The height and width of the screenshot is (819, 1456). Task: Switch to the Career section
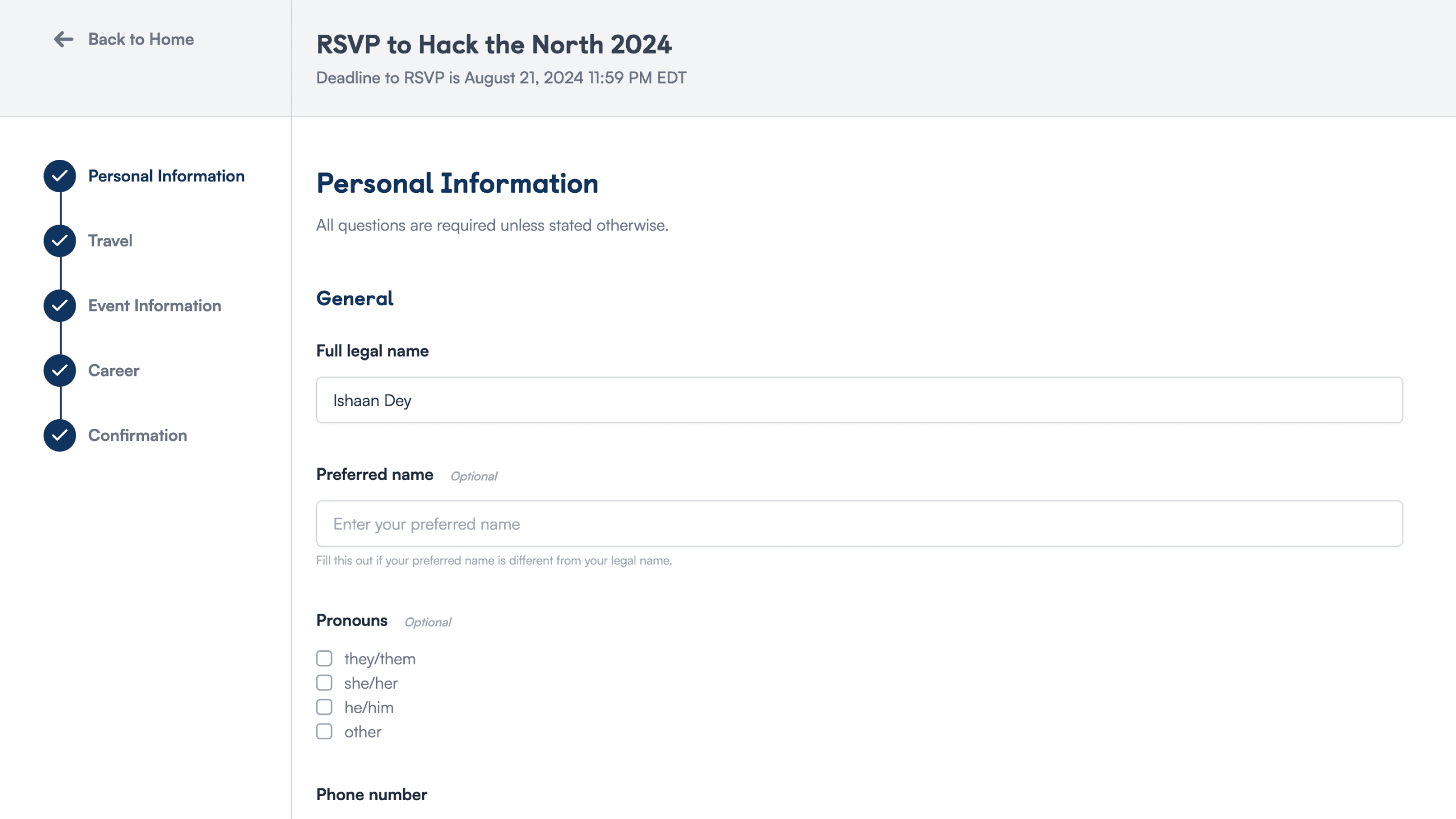point(113,370)
